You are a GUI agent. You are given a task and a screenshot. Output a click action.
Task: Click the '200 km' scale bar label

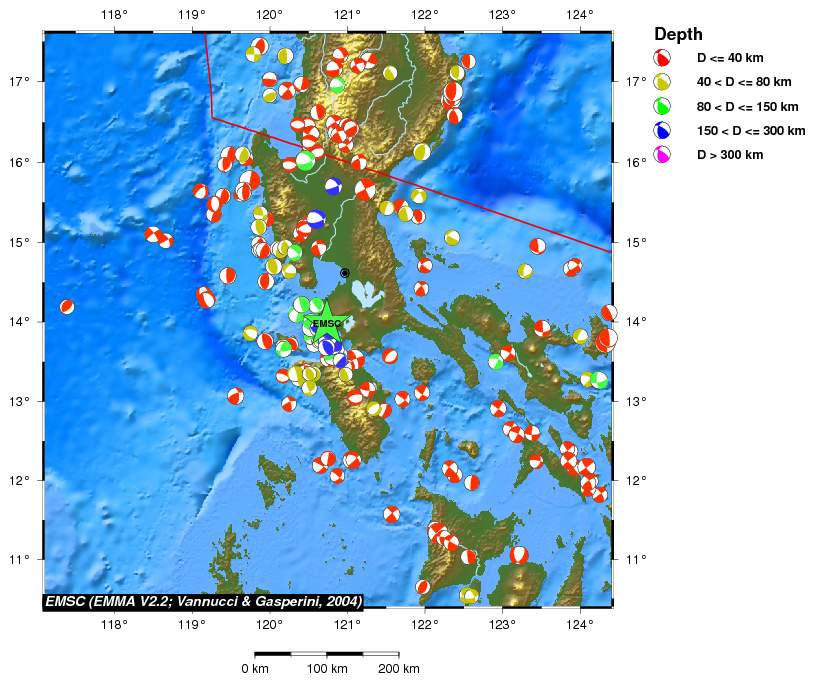coord(398,669)
